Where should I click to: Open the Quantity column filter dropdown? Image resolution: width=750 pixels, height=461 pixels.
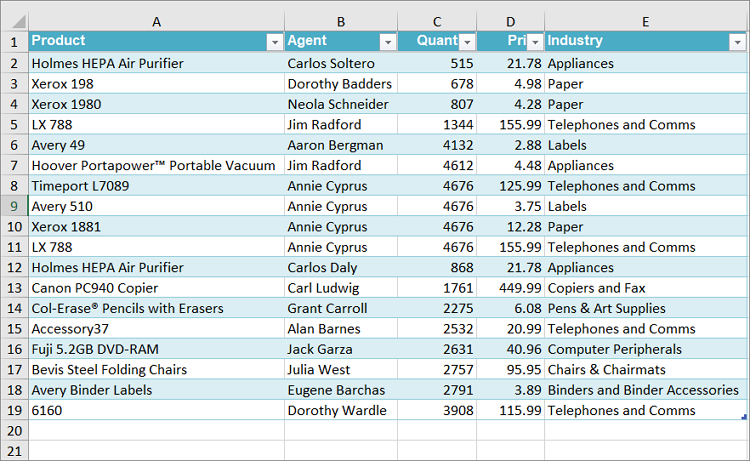pyautogui.click(x=467, y=43)
